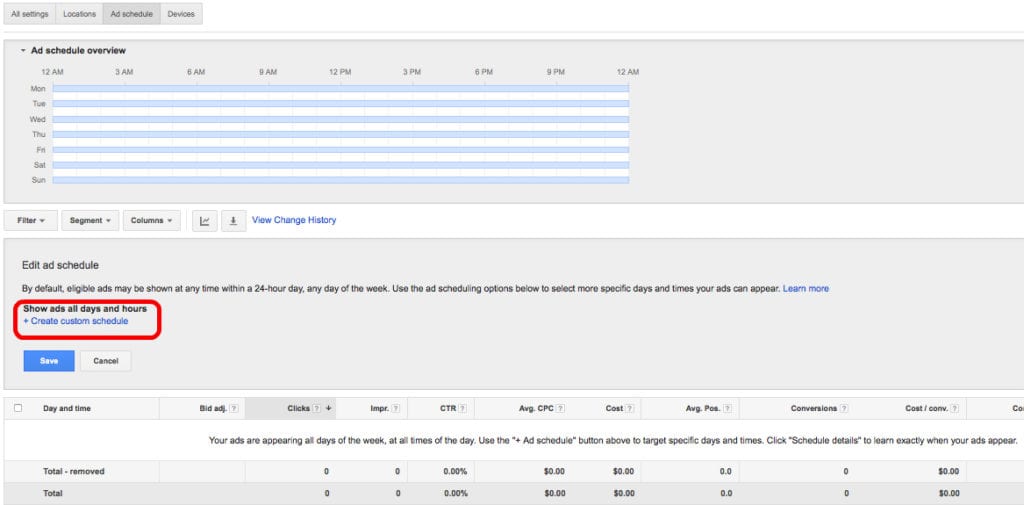1024x505 pixels.
Task: Switch to the Devices tab
Action: click(x=181, y=14)
